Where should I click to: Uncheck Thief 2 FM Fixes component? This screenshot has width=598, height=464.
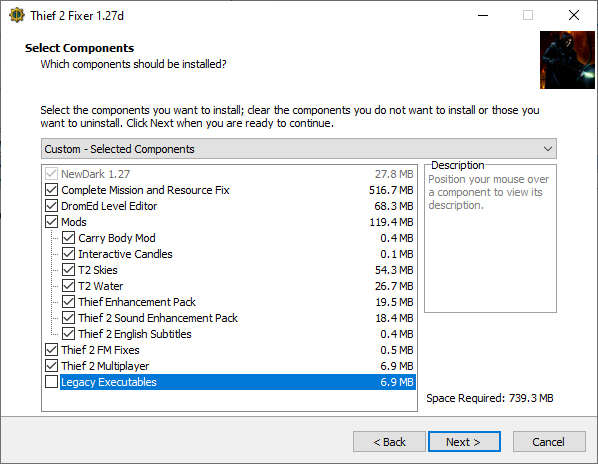[51, 350]
